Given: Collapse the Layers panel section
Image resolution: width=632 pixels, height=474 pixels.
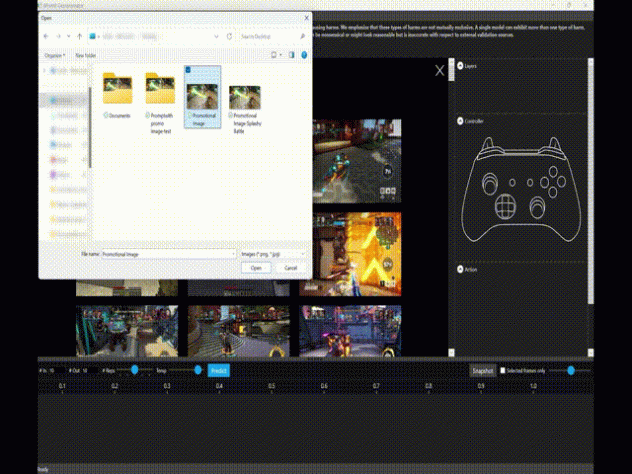Looking at the screenshot, I should tap(460, 66).
